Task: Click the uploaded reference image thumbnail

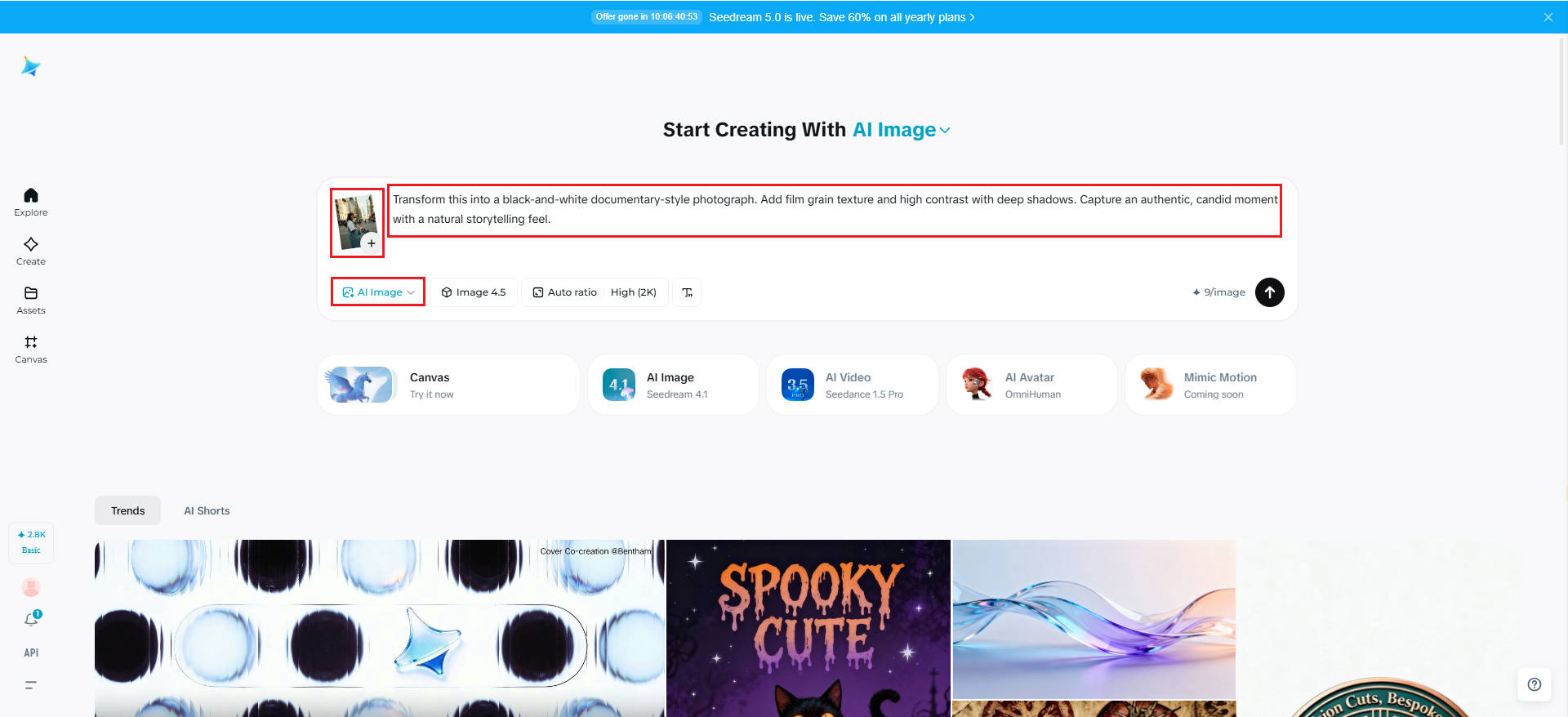Action: coord(355,220)
